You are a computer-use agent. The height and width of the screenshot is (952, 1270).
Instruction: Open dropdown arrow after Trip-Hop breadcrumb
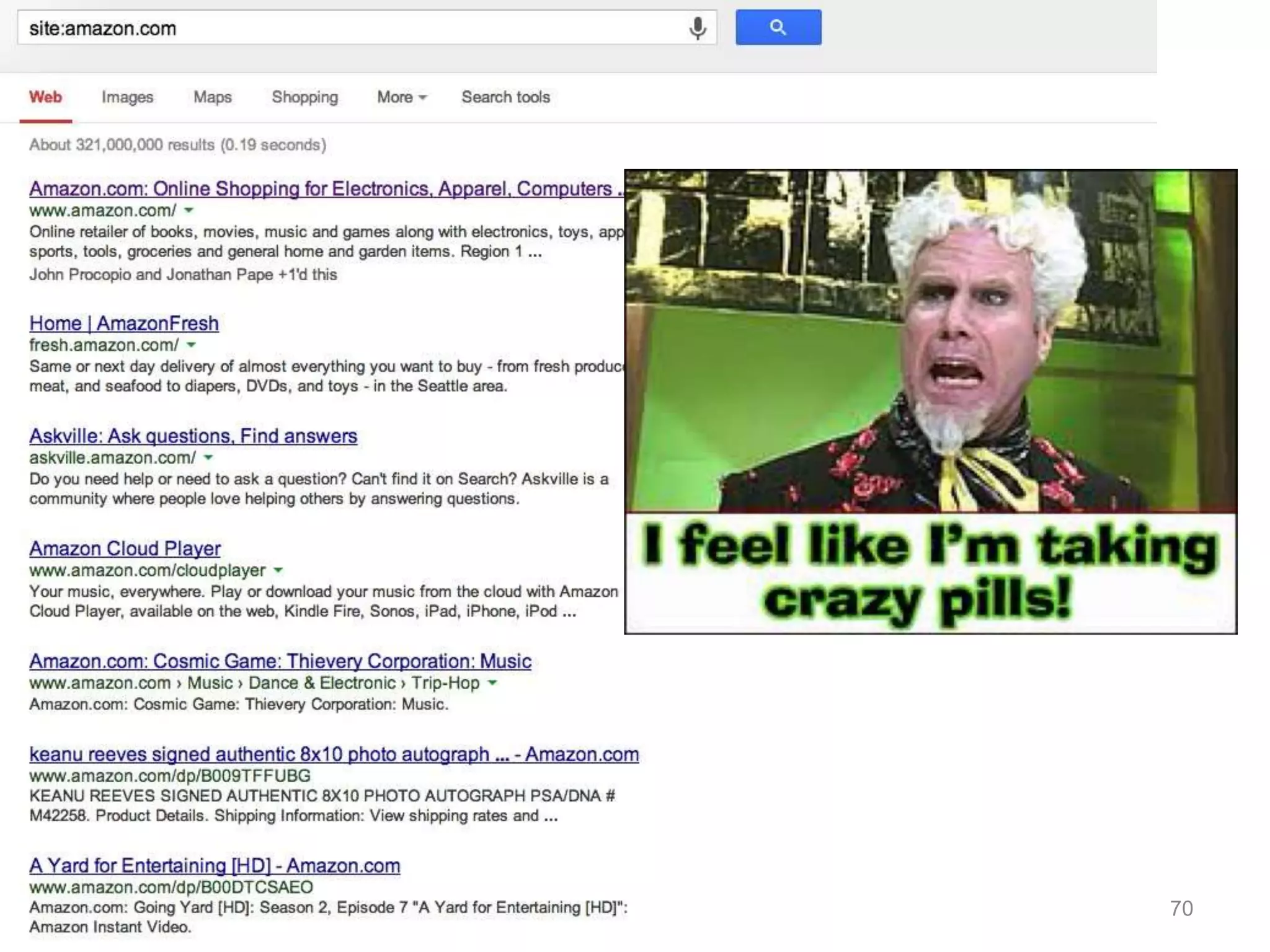[492, 683]
